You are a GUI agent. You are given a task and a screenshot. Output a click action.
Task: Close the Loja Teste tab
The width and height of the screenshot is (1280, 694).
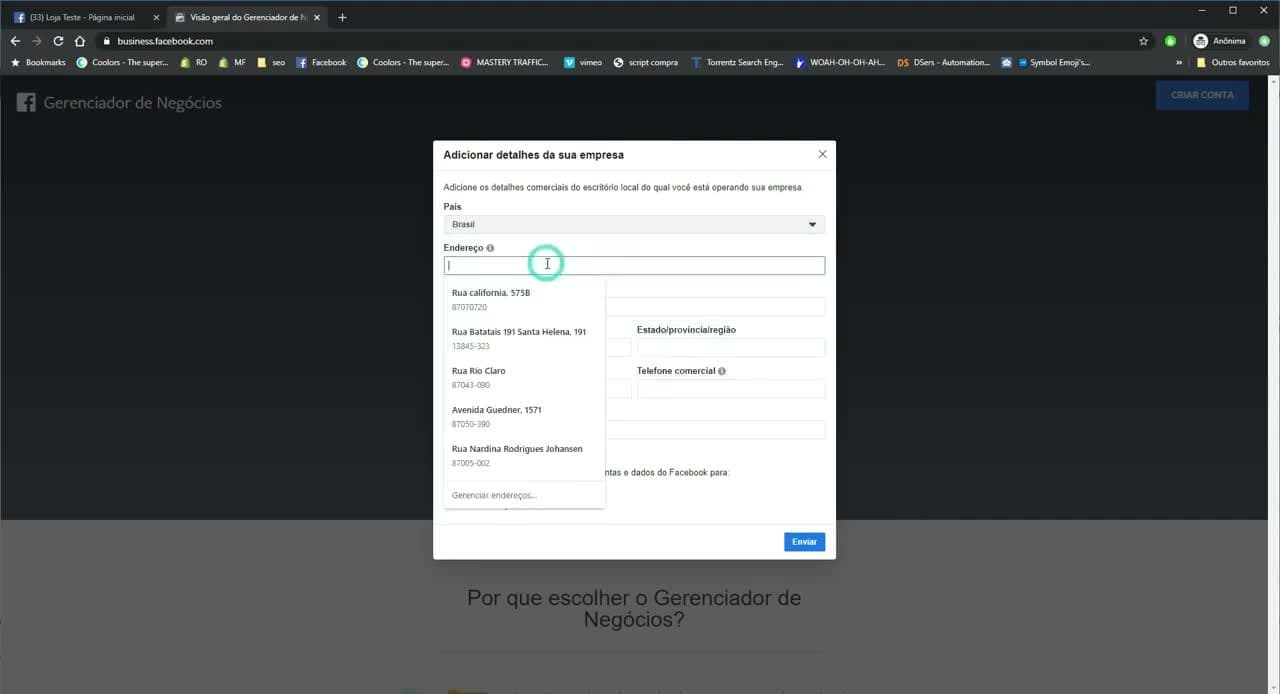(156, 17)
